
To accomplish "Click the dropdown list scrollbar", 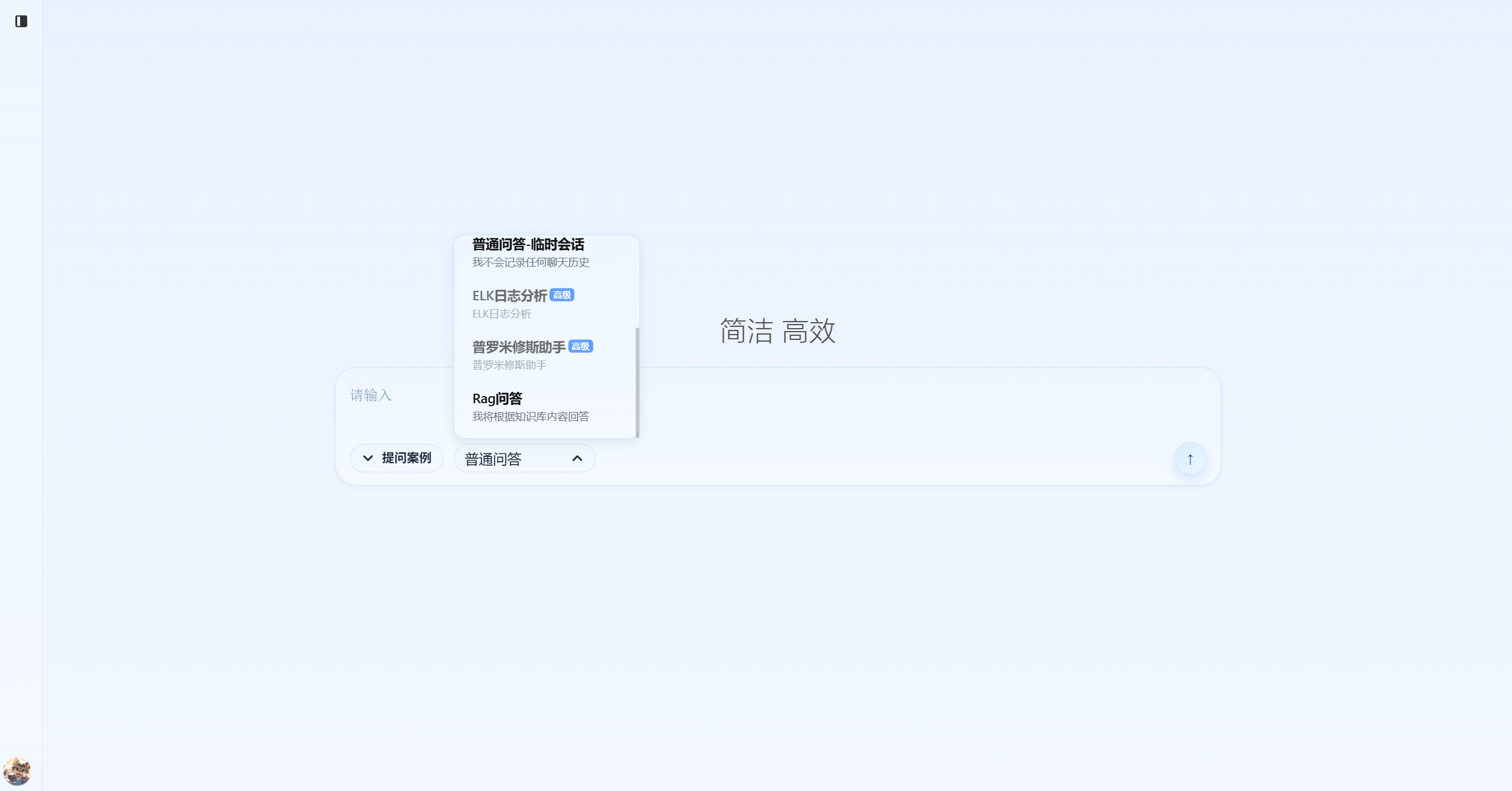I will coord(637,382).
